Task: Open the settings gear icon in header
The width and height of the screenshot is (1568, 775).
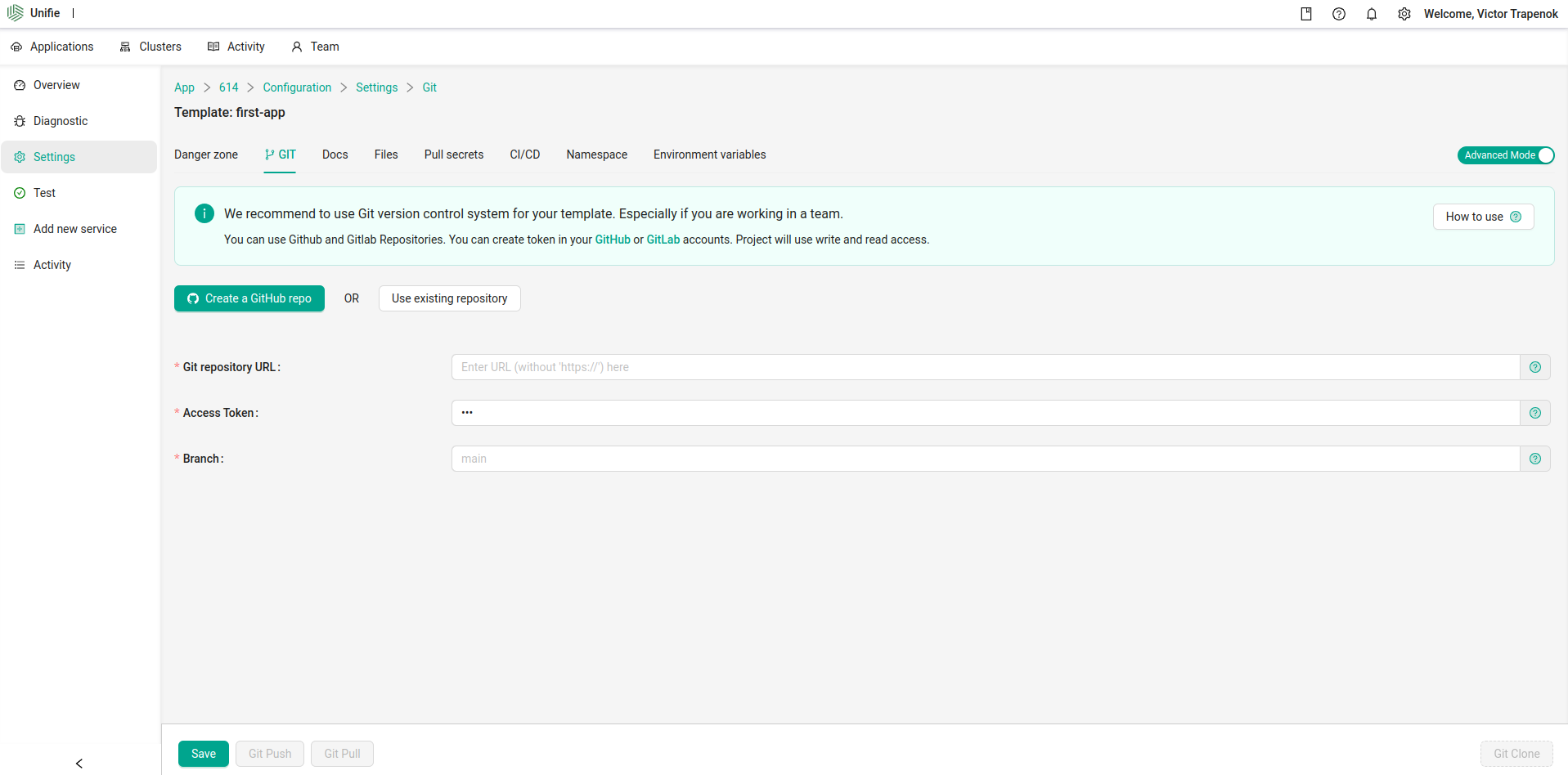Action: 1404,14
